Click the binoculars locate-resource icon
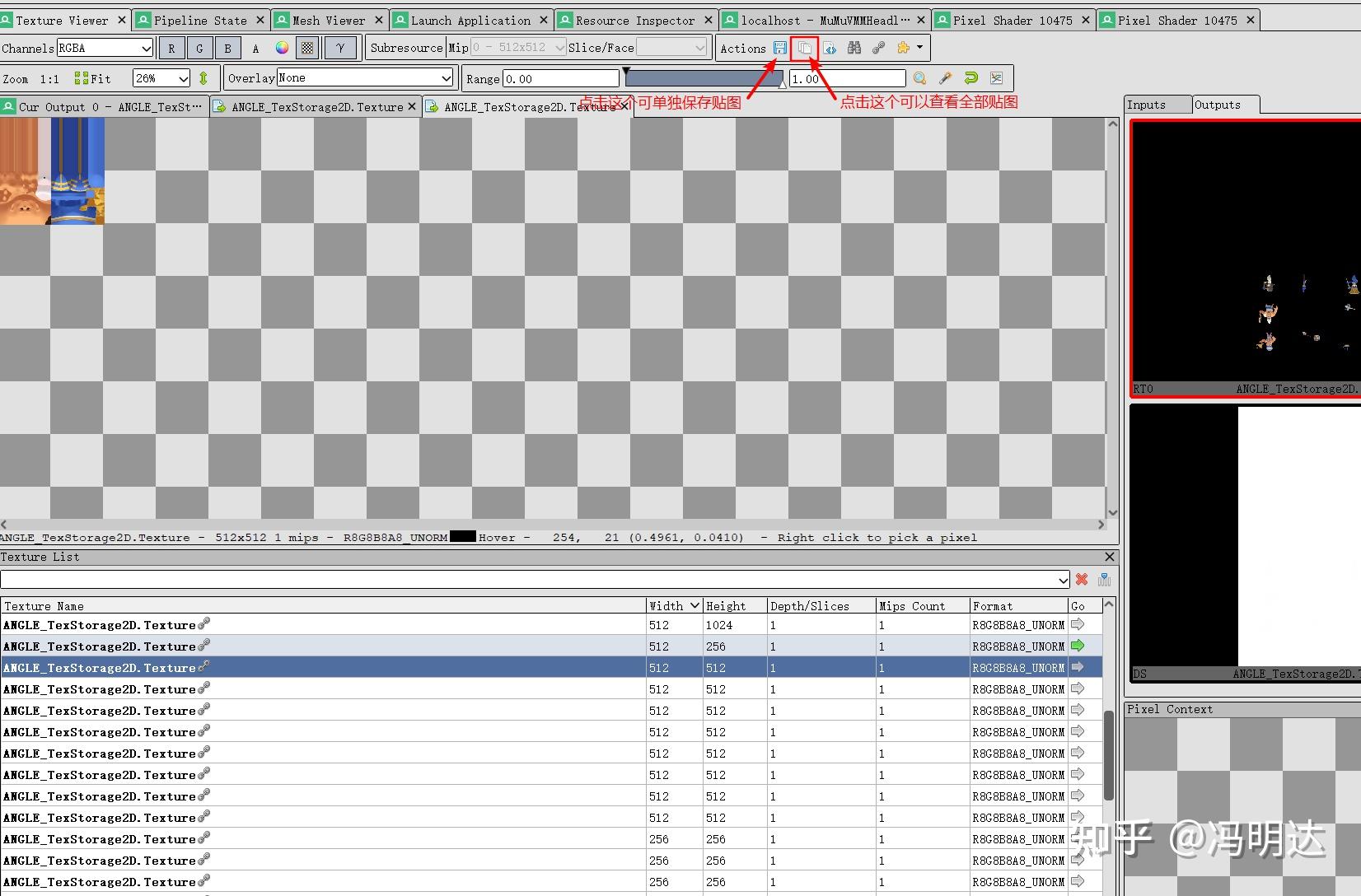This screenshot has width=1361, height=896. (854, 48)
